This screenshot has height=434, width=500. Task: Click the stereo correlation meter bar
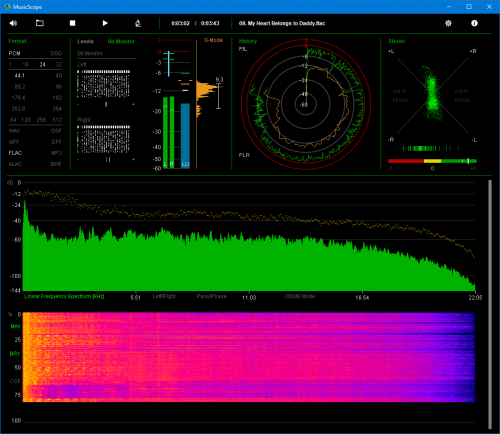[432, 161]
